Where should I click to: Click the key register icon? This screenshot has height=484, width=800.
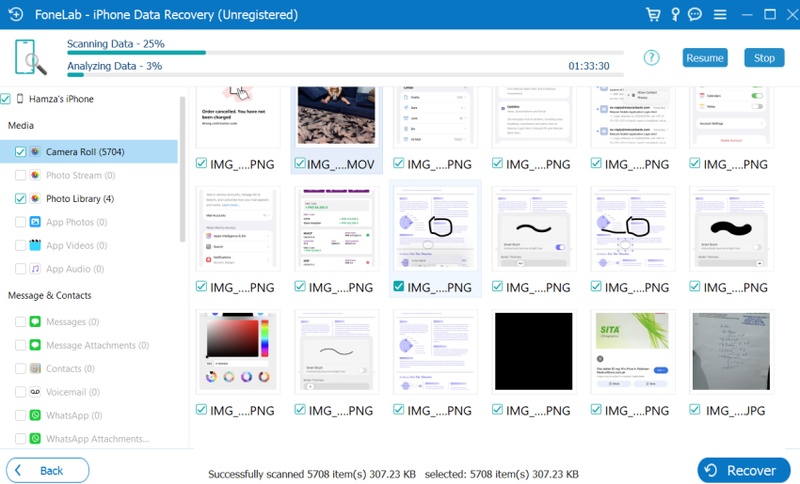tap(675, 14)
